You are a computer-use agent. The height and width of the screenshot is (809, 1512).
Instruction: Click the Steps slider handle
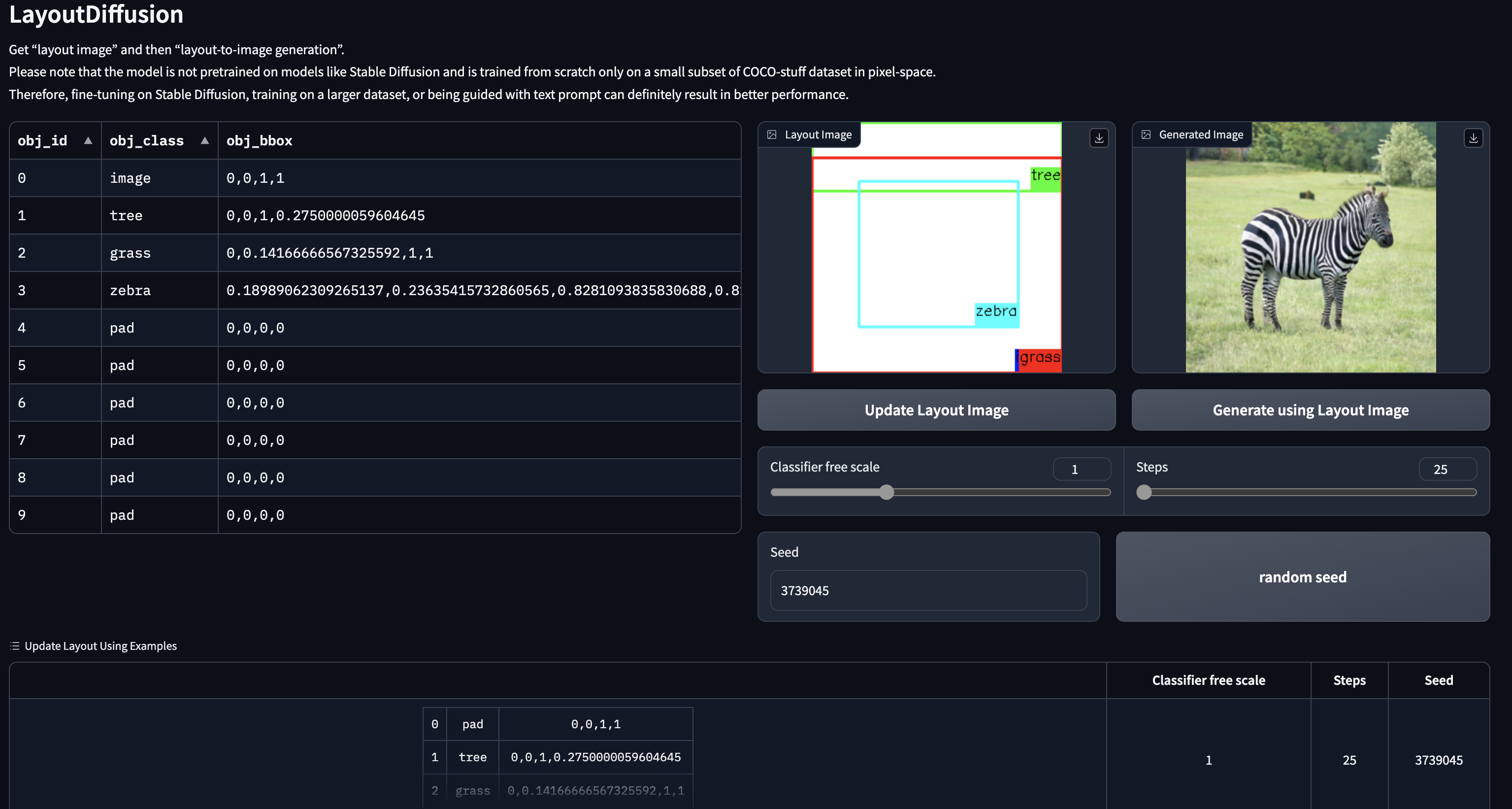click(1144, 492)
